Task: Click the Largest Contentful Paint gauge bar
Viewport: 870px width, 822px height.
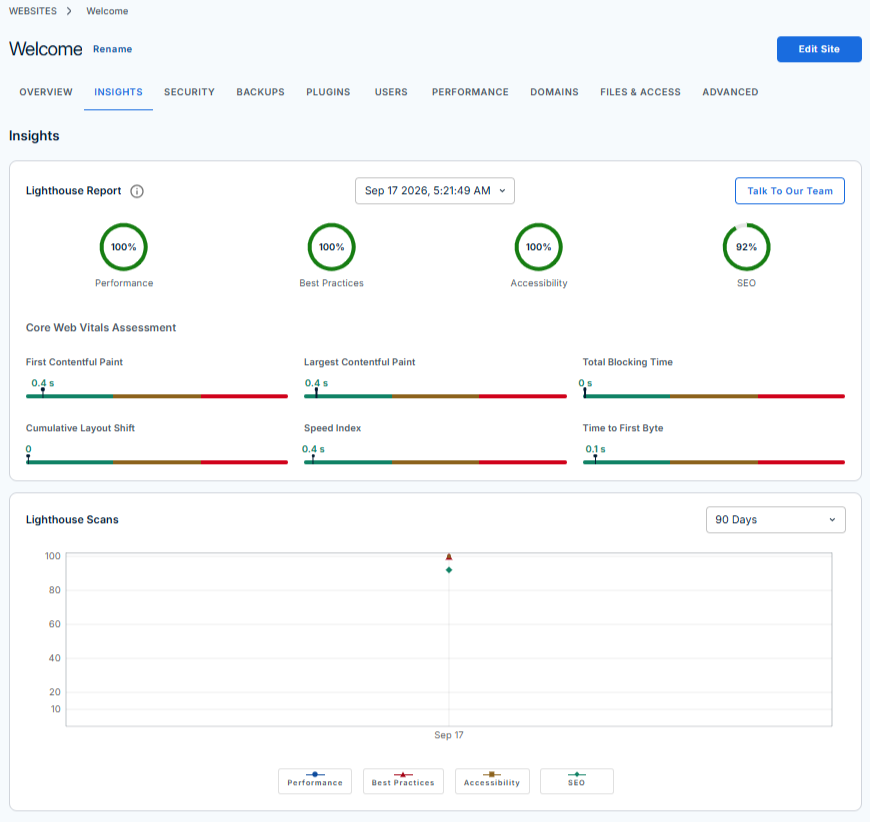Action: click(x=436, y=396)
